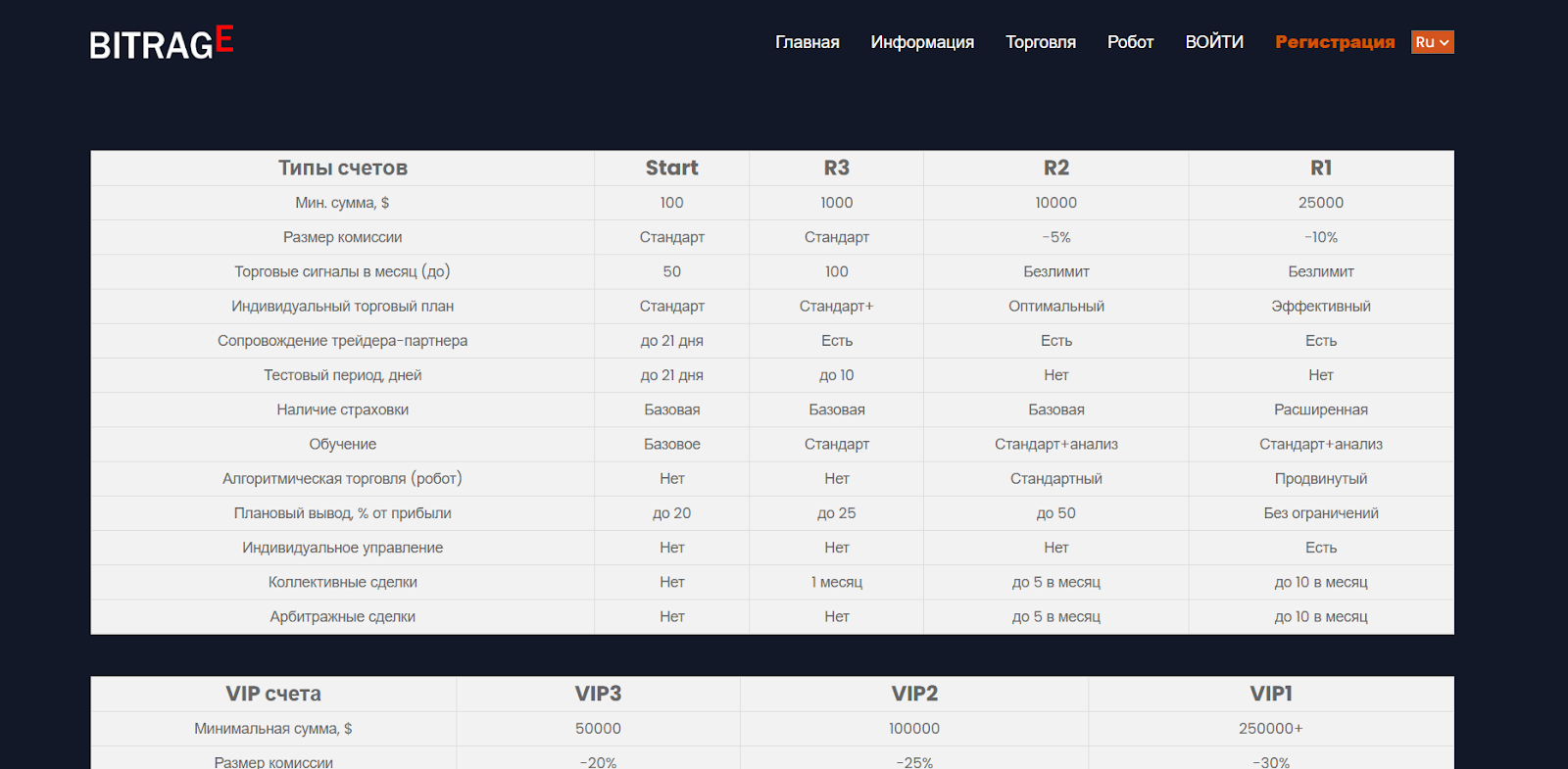Viewport: 1568px width, 769px height.
Task: Click the Арбитражные сделки row label
Action: 343,616
